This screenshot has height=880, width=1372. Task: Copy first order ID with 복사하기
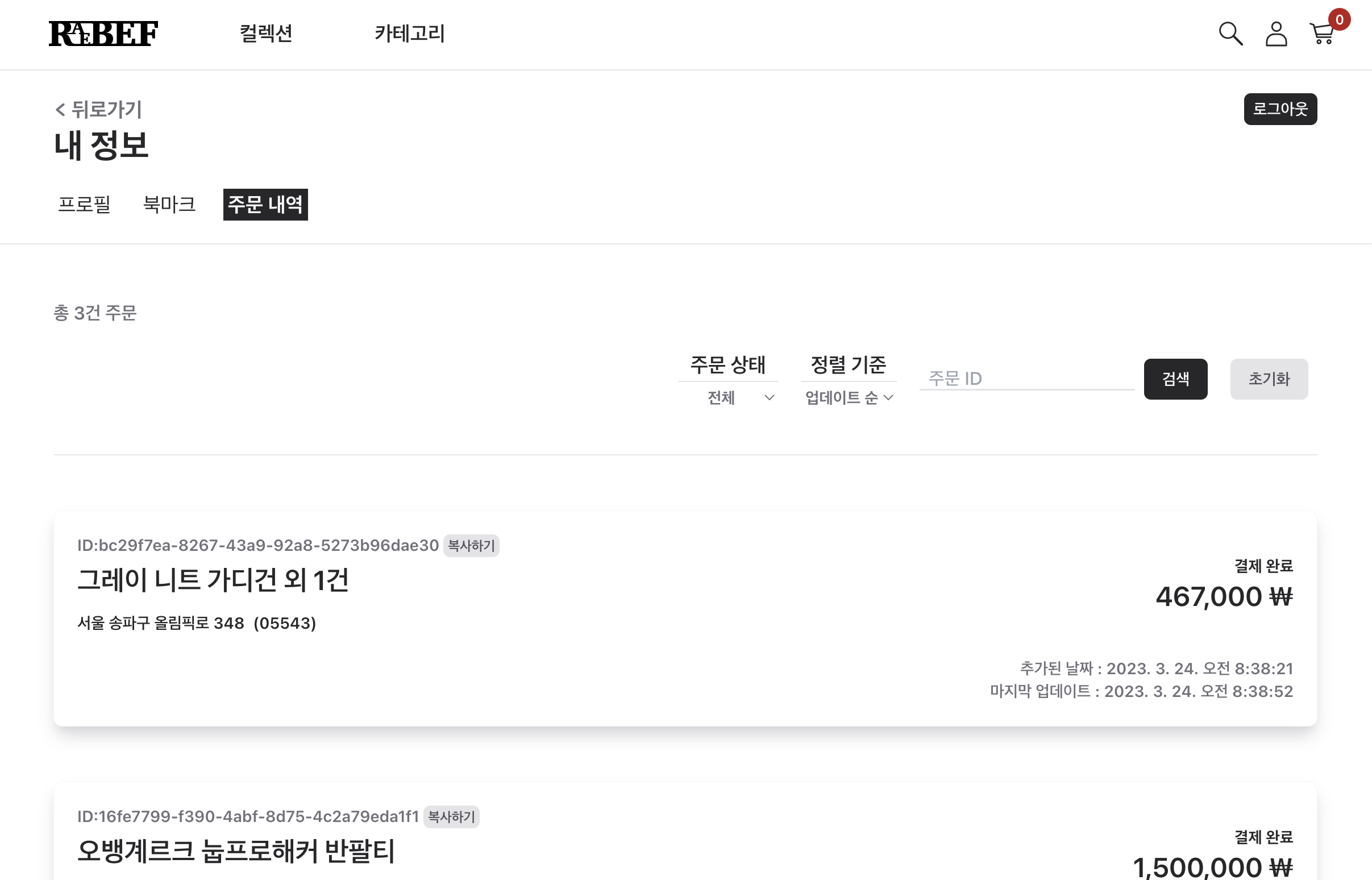(471, 546)
